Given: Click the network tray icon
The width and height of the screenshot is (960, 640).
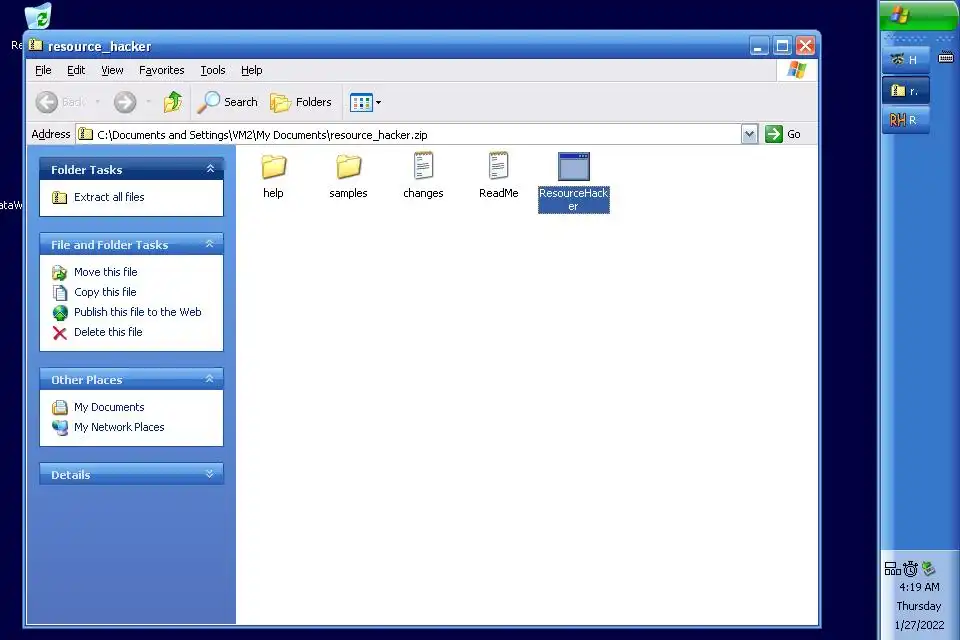Looking at the screenshot, I should [x=892, y=569].
